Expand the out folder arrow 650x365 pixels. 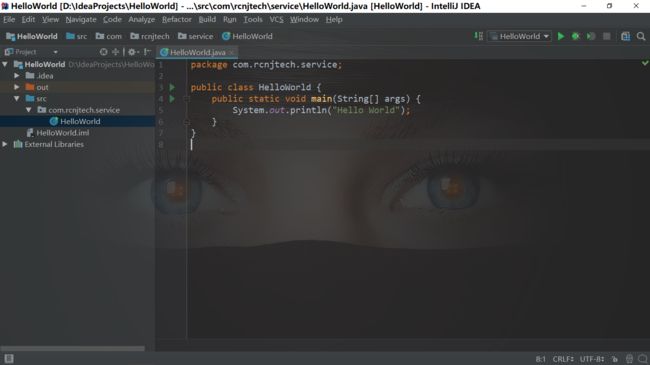pos(17,87)
